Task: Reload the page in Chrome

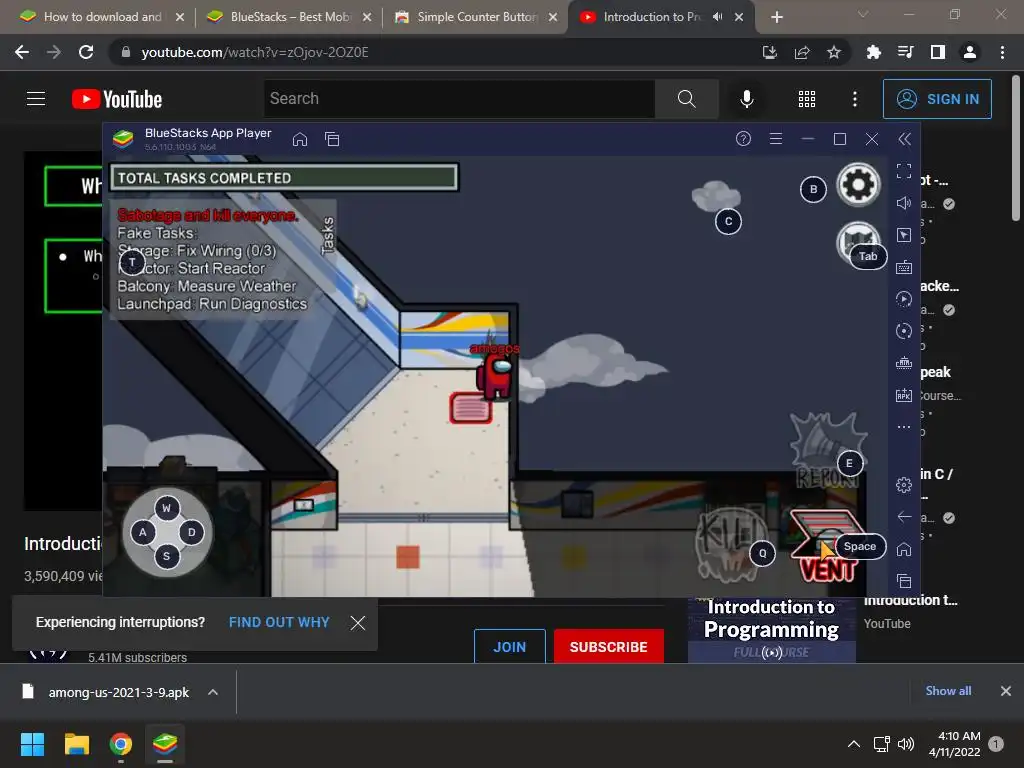Action: (86, 52)
